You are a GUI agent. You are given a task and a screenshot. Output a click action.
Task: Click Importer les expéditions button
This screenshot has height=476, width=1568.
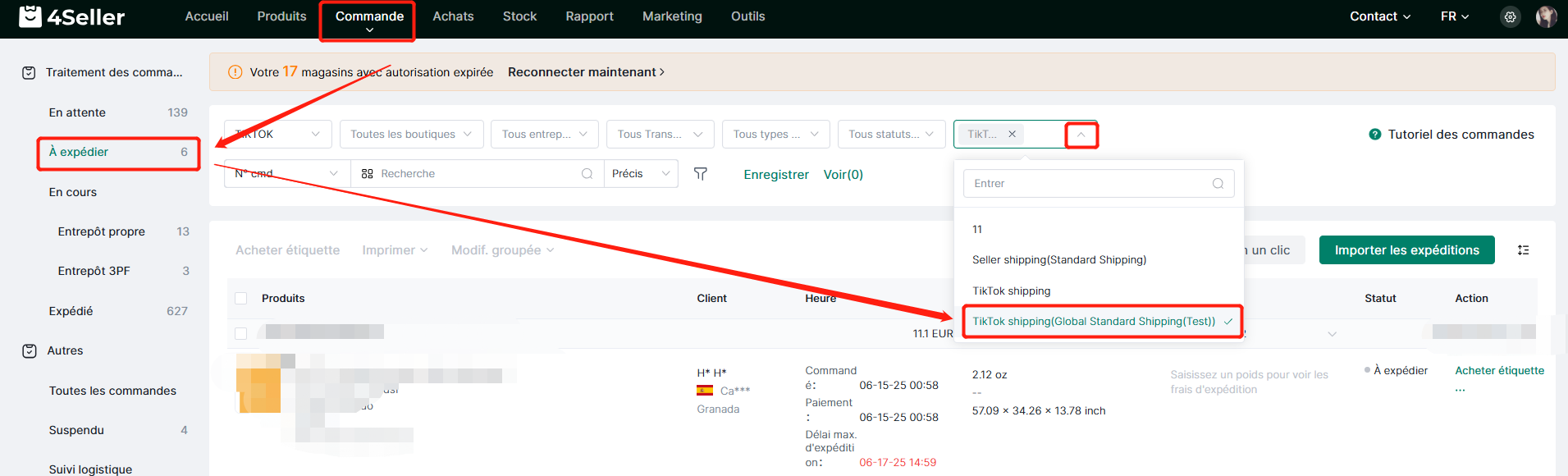[x=1406, y=250]
